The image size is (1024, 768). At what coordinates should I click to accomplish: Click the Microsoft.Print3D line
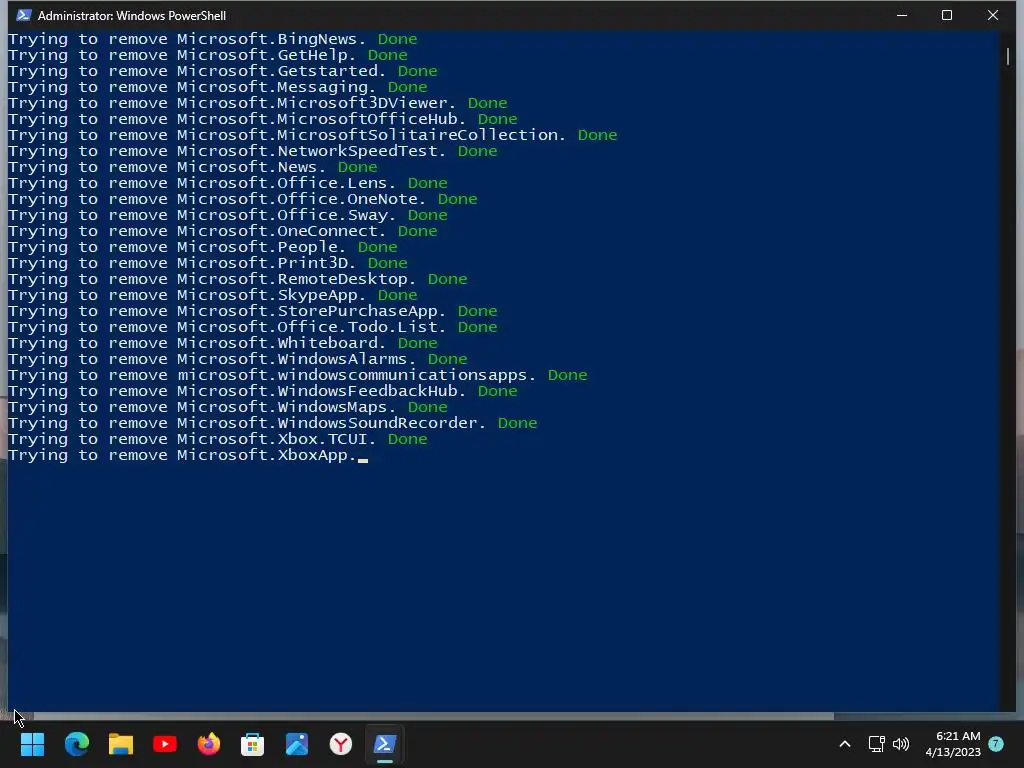click(x=208, y=263)
